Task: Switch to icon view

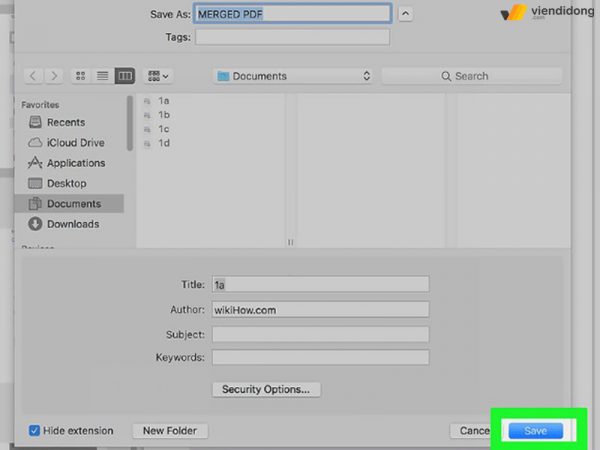Action: pyautogui.click(x=81, y=76)
